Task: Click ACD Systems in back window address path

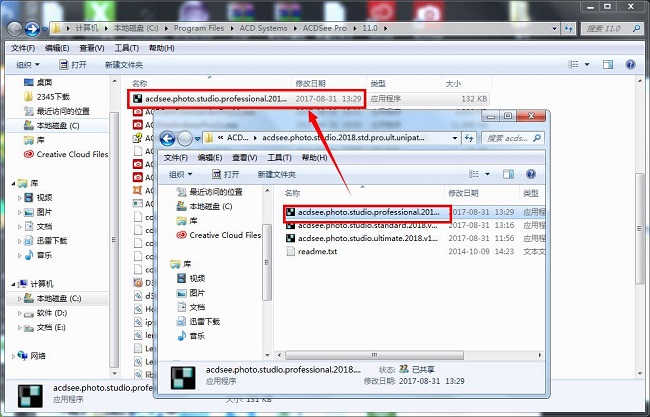Action: (263, 28)
